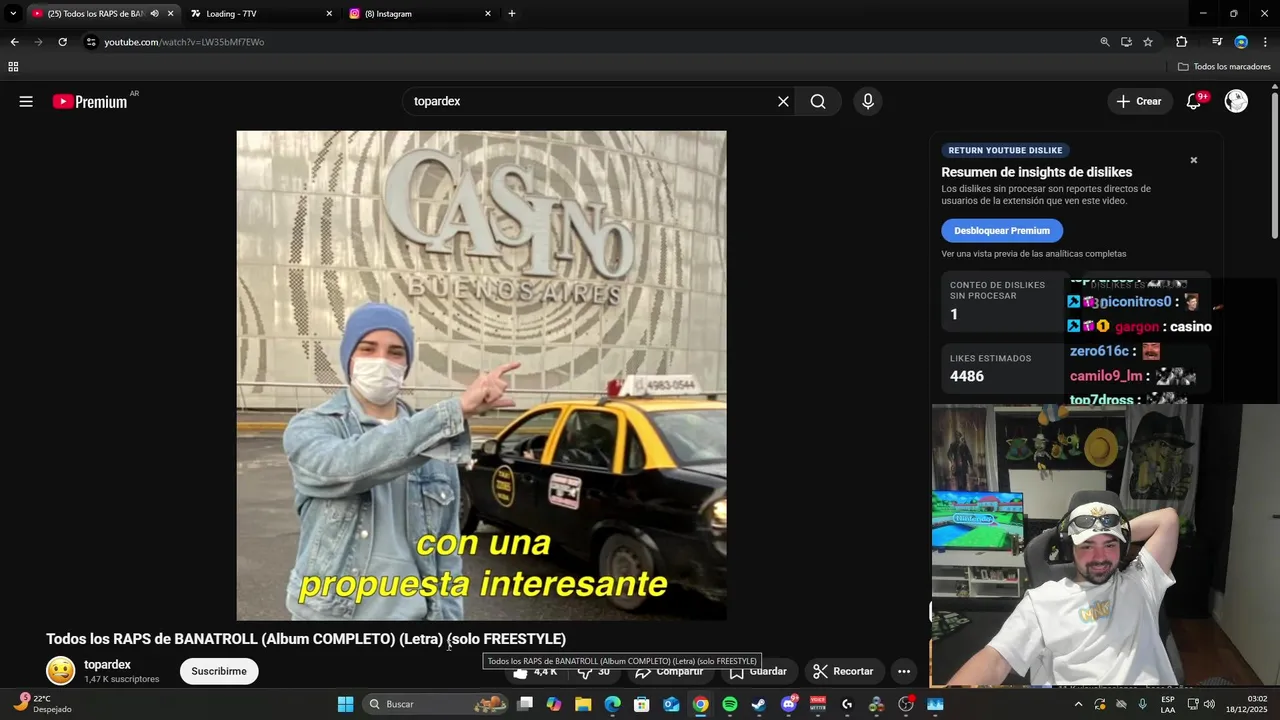This screenshot has width=1280, height=720.
Task: Clear the topardex search text
Action: [x=783, y=101]
